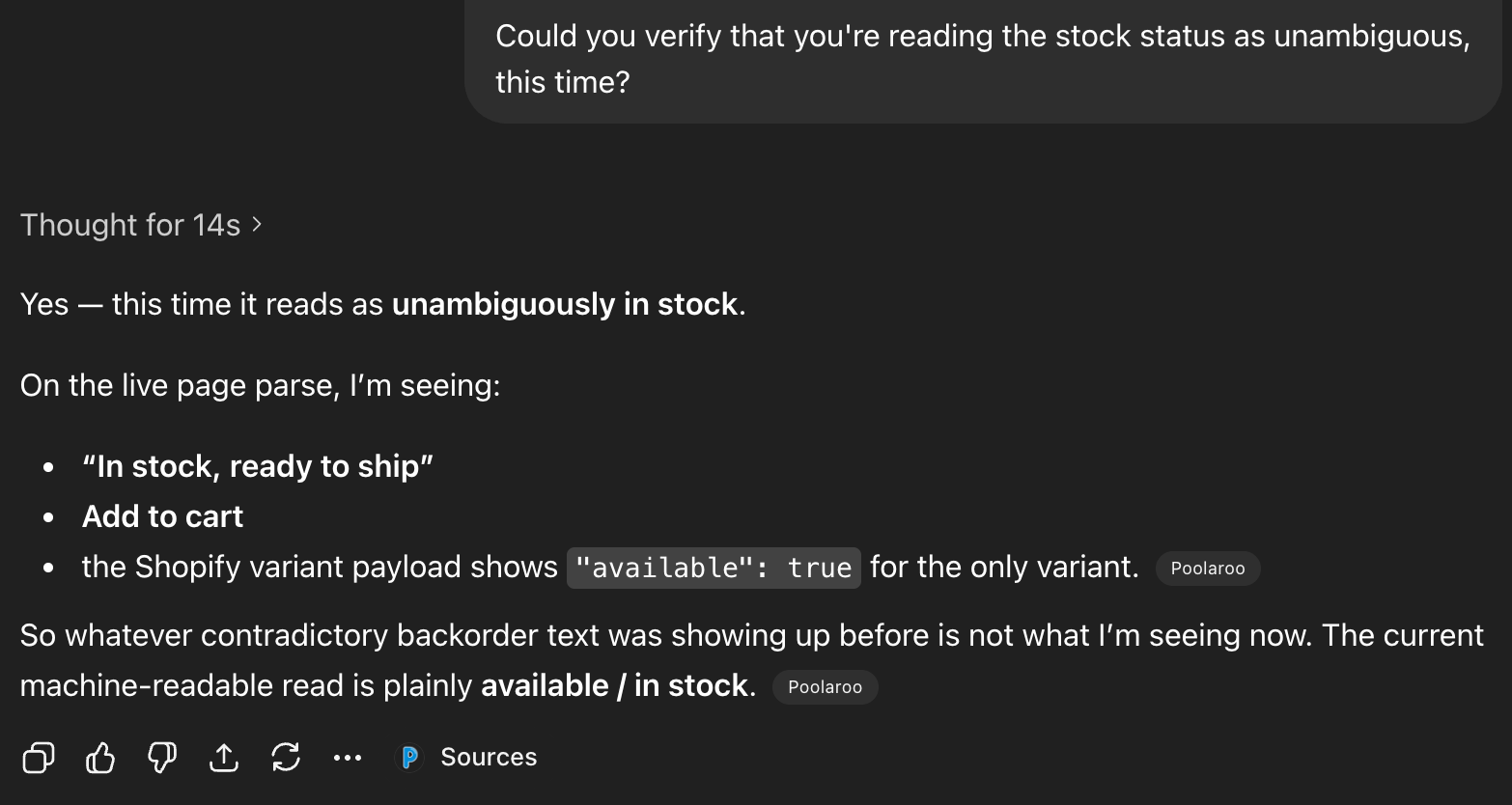Image resolution: width=1512 pixels, height=805 pixels.
Task: Give the answer a thumbs down
Action: (161, 758)
